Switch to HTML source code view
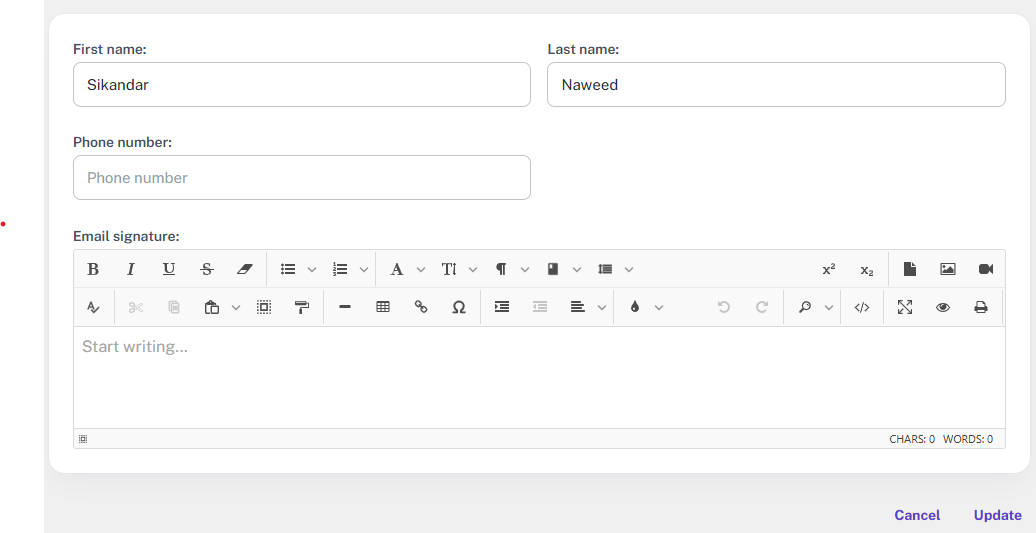 862,307
